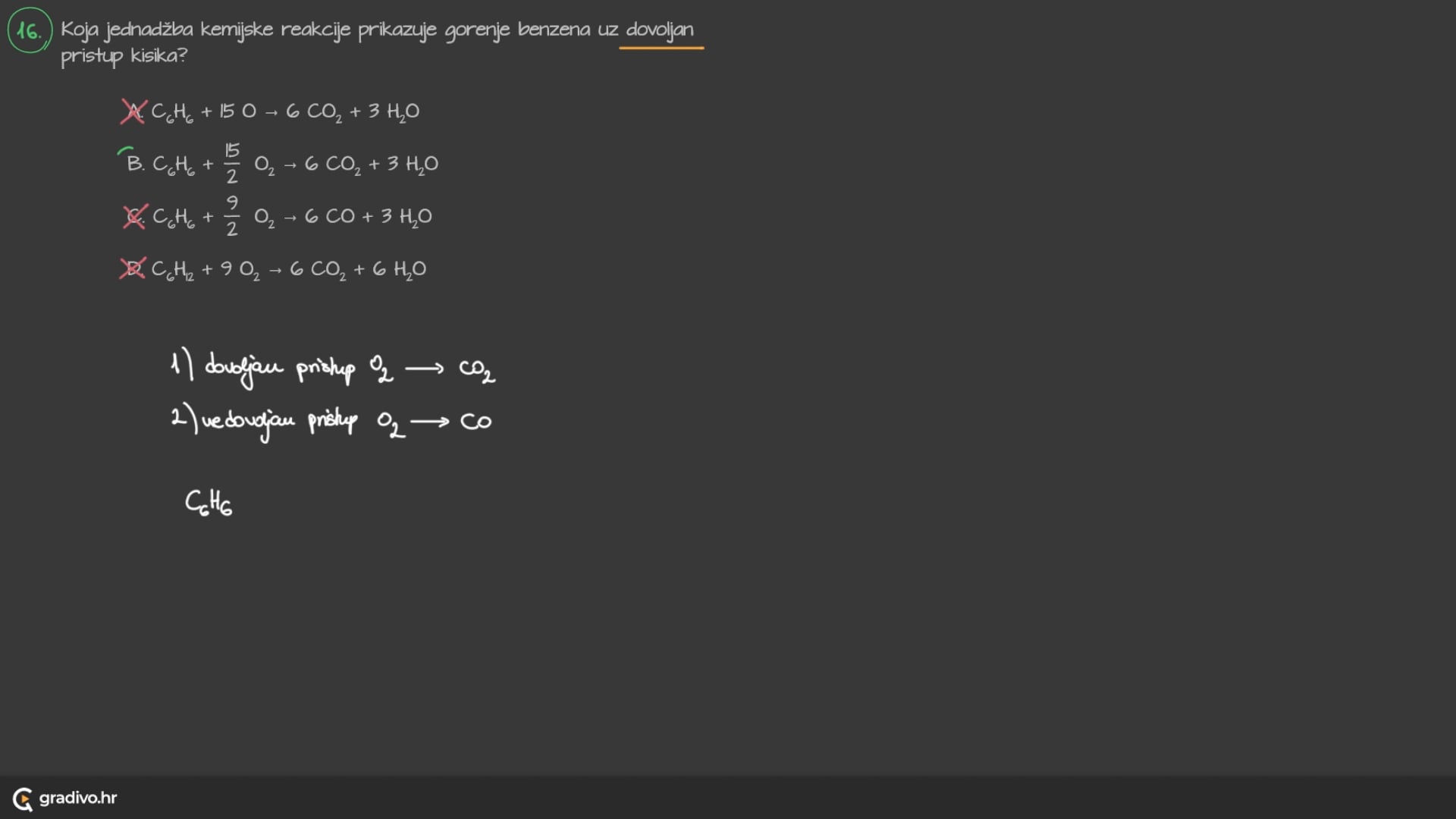Click the handwritten CO2 in note 1
This screenshot has width=1456, height=819.
click(x=476, y=370)
